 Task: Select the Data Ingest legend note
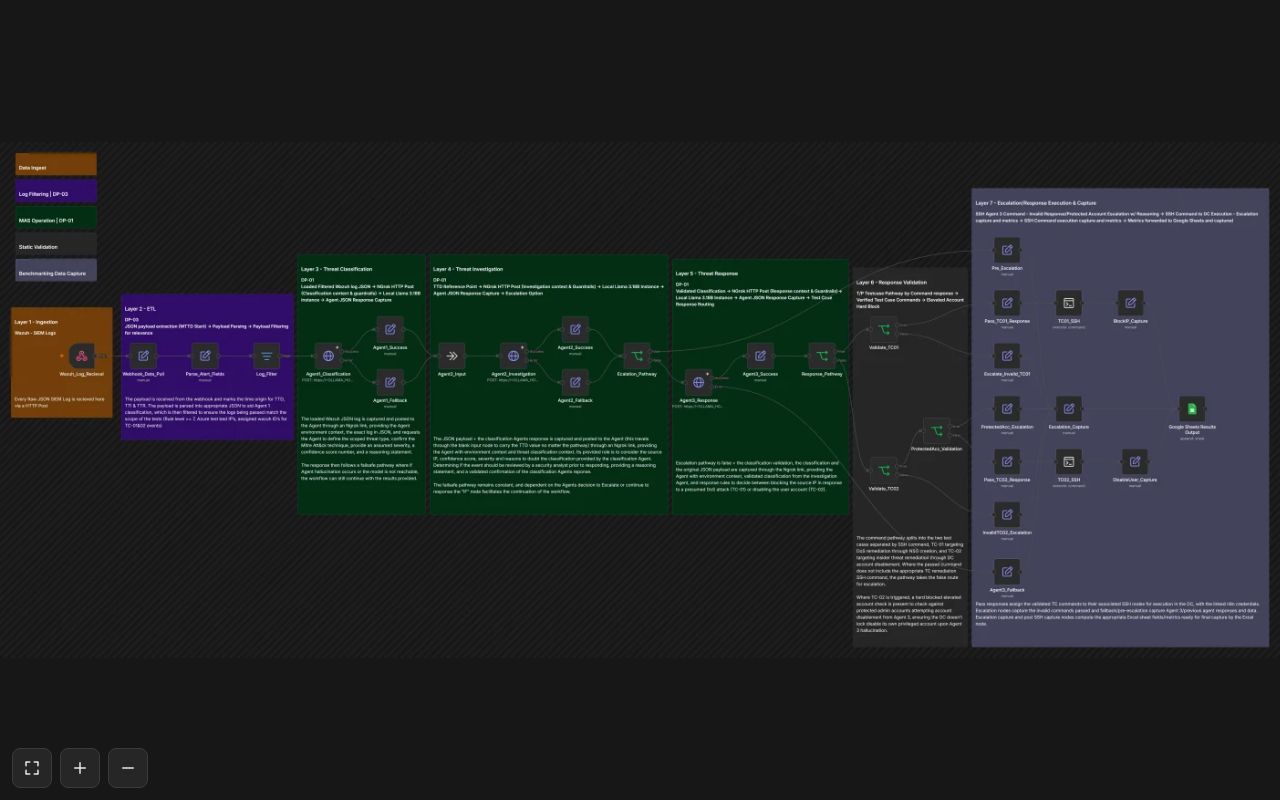pyautogui.click(x=56, y=165)
